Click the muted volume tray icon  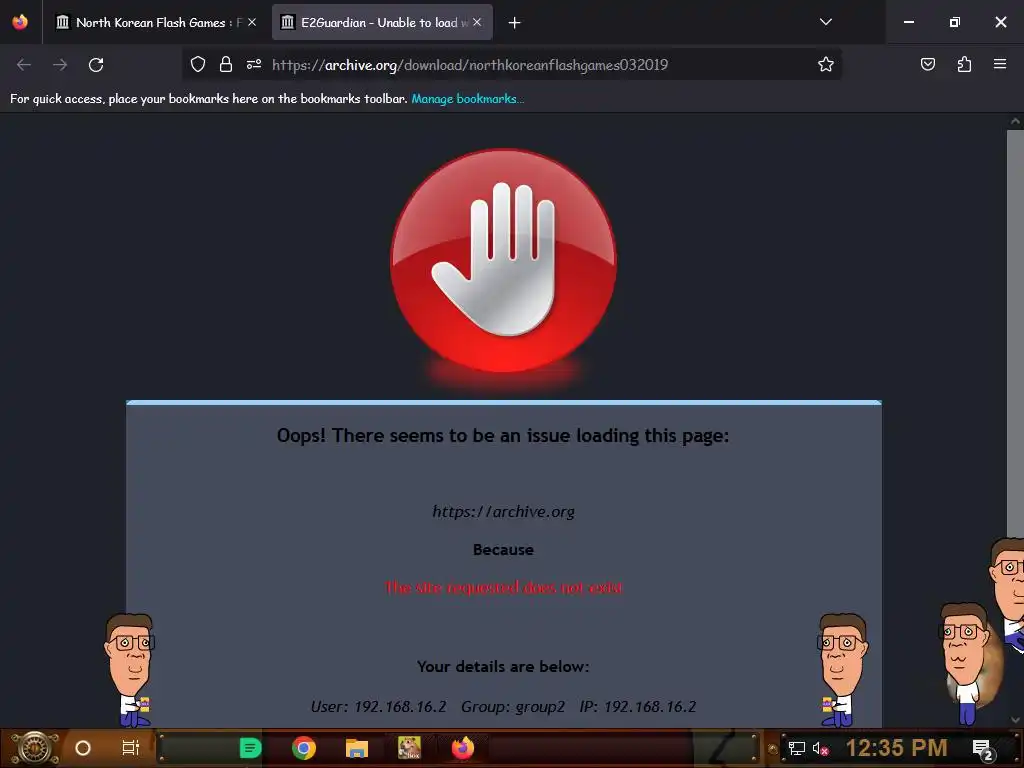[x=820, y=748]
